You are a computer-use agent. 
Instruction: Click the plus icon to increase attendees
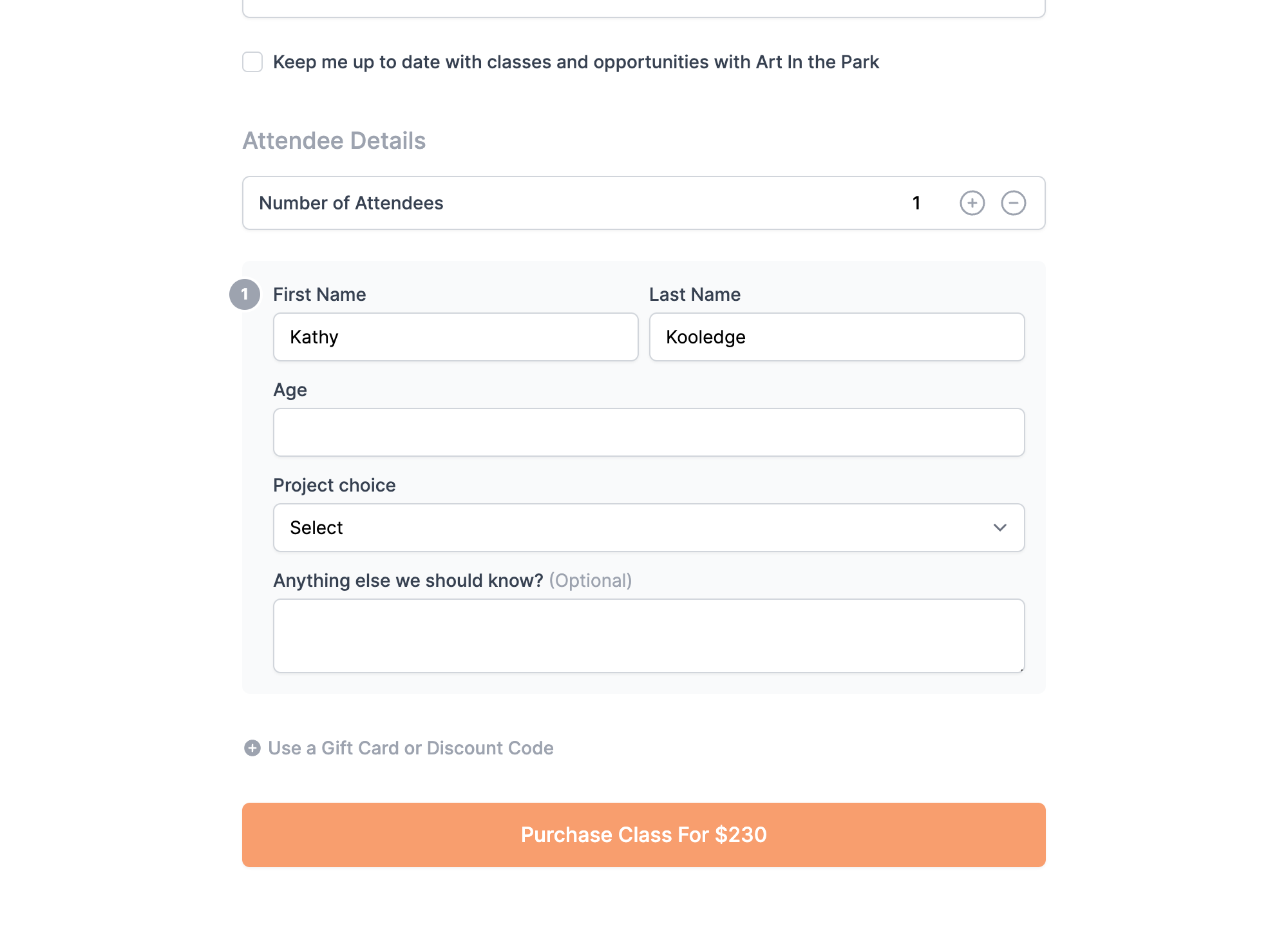[x=972, y=202]
